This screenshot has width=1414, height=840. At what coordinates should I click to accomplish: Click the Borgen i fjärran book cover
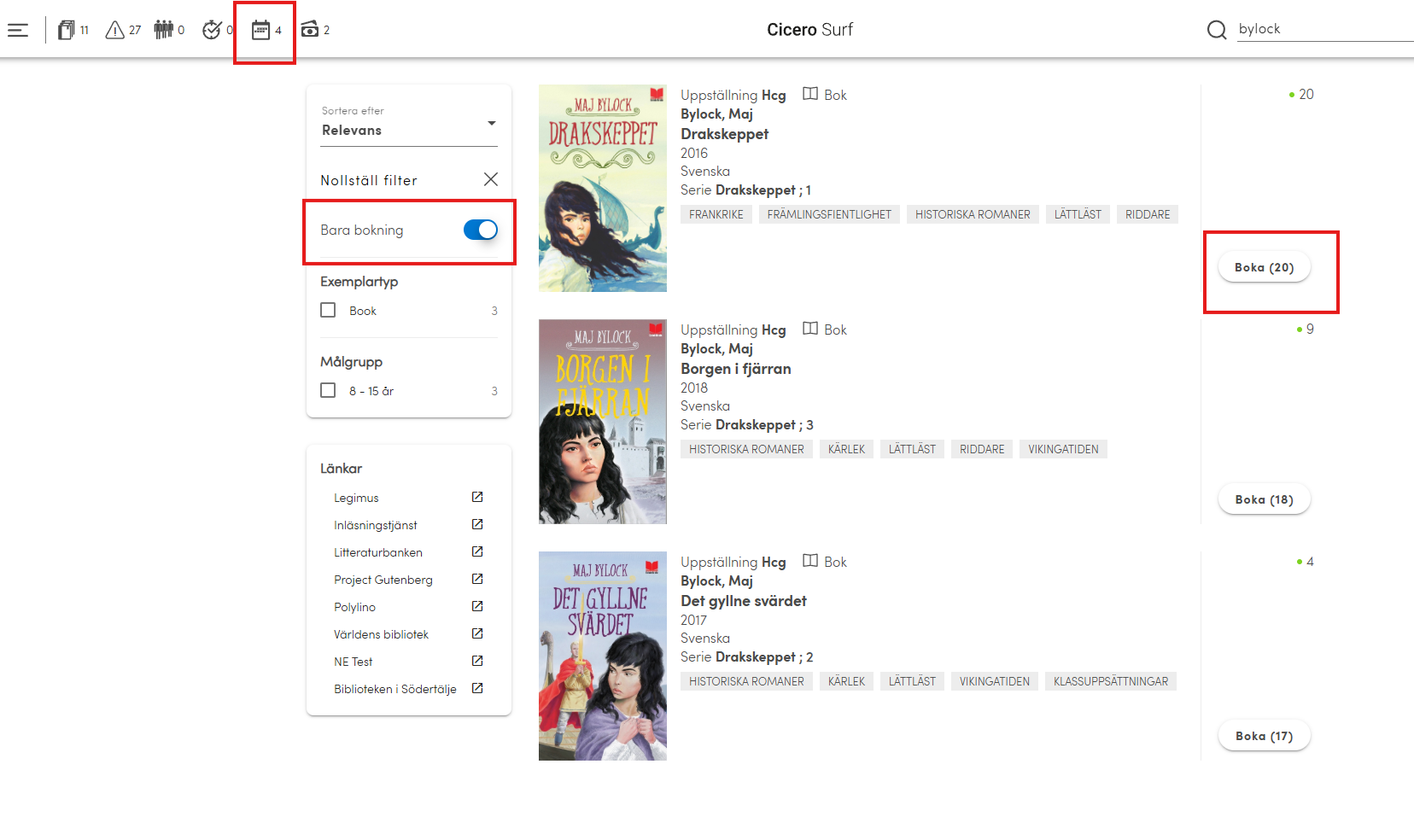[x=603, y=422]
